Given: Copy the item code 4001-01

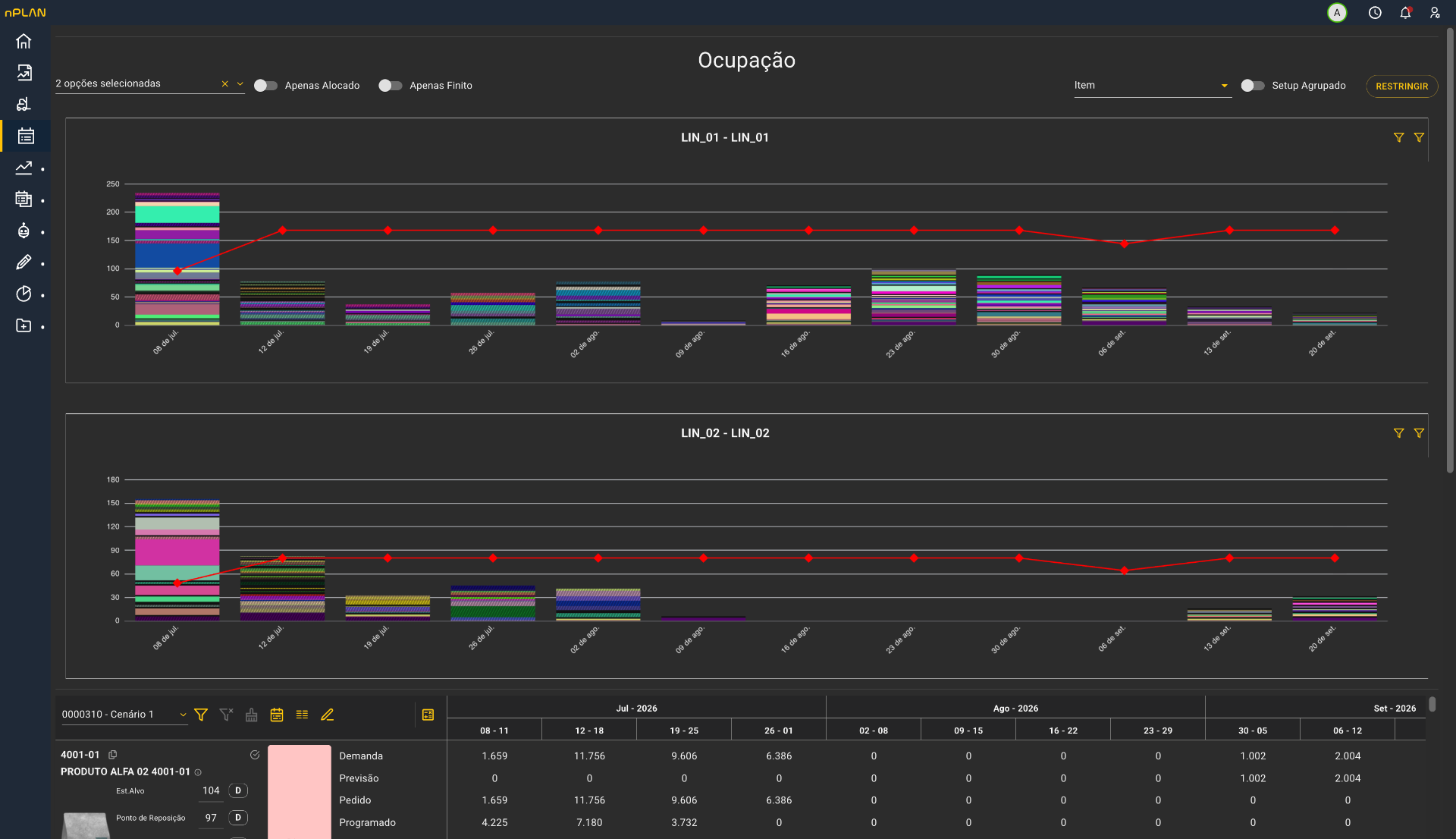Looking at the screenshot, I should [113, 755].
